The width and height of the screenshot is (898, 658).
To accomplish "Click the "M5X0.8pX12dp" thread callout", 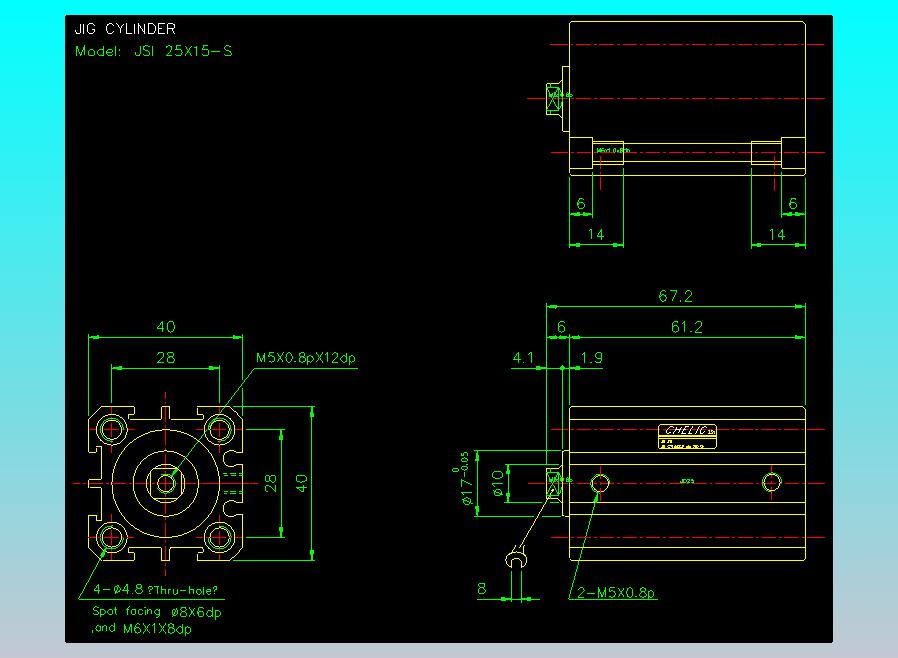I will point(305,358).
